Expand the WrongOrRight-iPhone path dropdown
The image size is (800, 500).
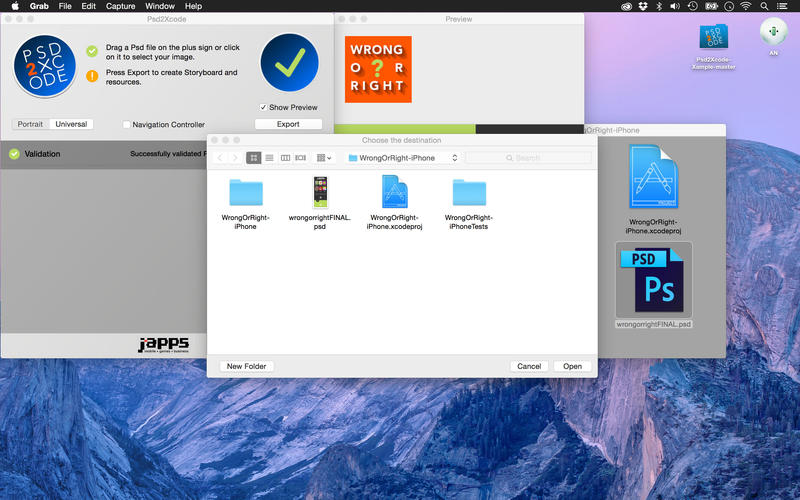402,158
